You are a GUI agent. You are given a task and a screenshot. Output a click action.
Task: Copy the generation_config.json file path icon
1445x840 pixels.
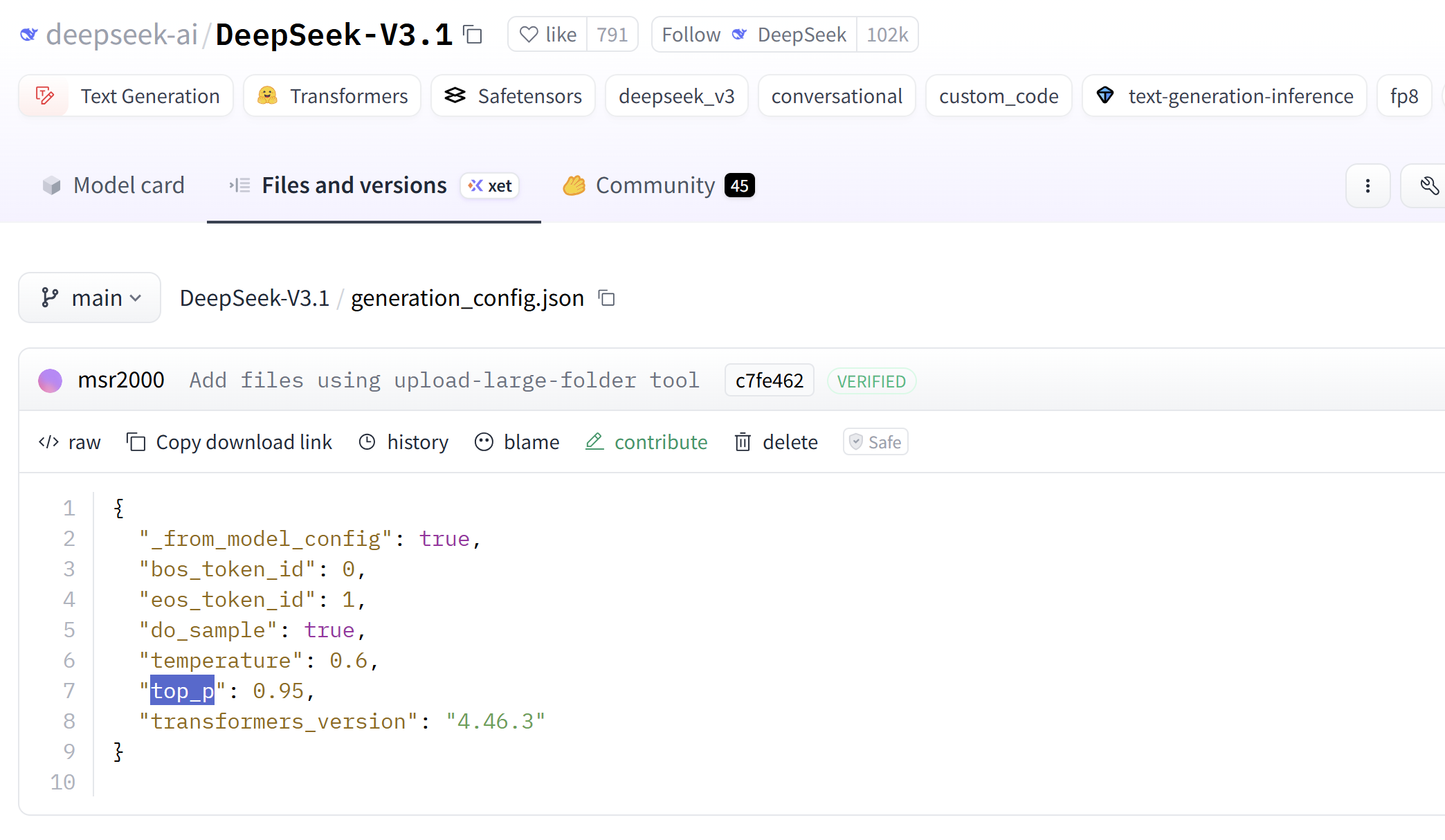click(x=607, y=298)
